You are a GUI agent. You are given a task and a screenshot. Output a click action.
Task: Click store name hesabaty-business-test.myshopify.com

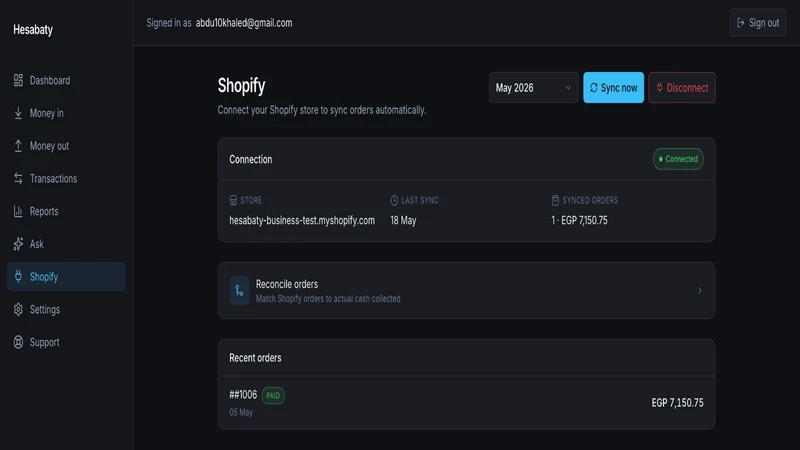[302, 220]
